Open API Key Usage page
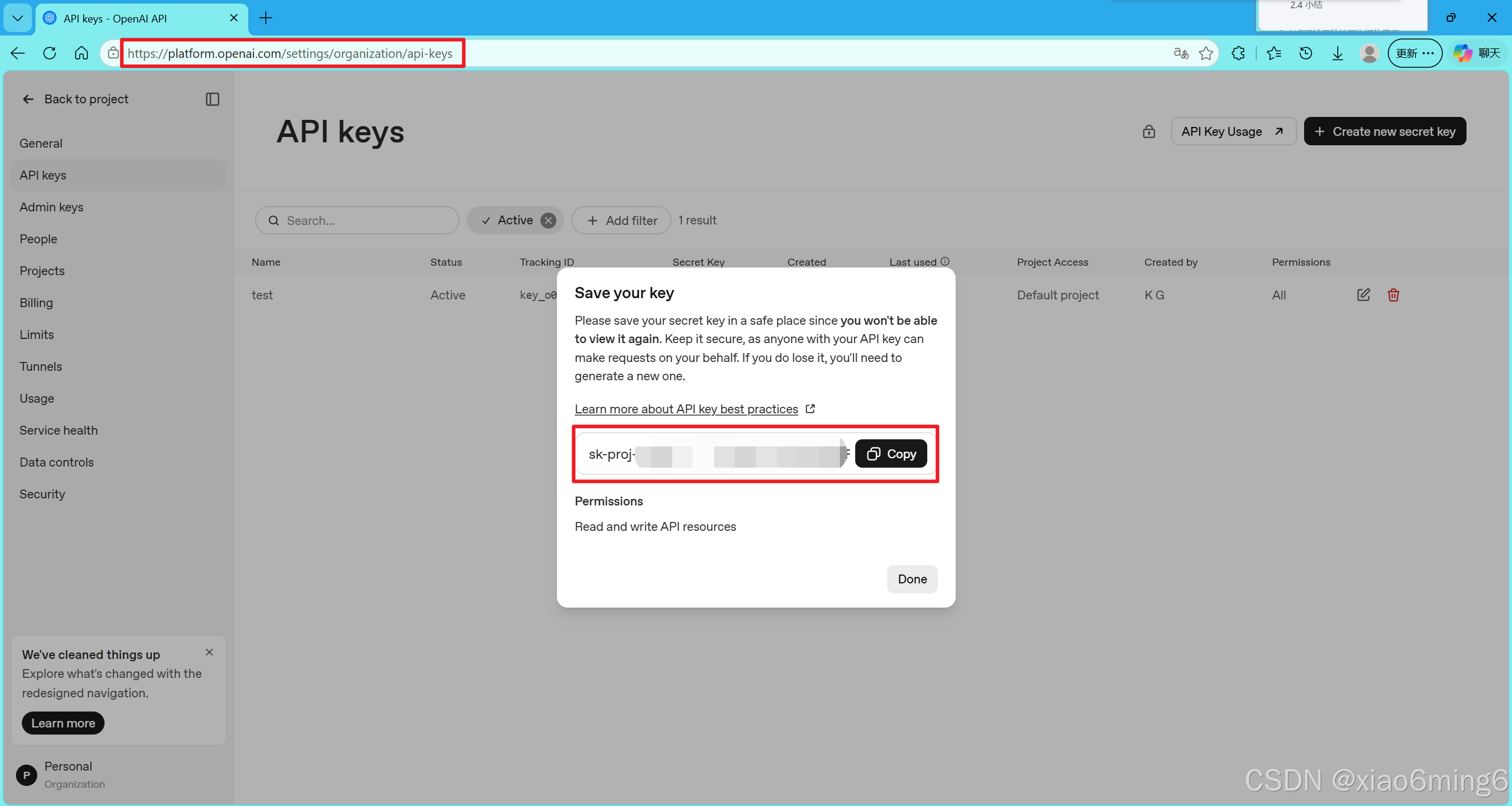1512x806 pixels. click(1233, 131)
